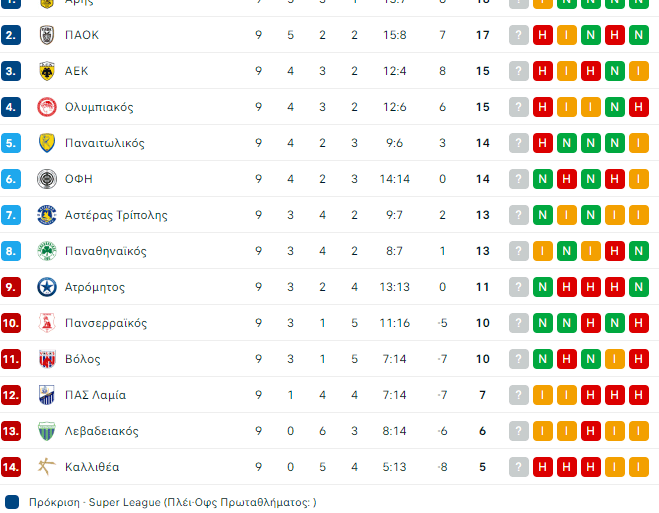Open the Πανσερραϊκός team page
Viewport: 659px width, 513px height.
[x=105, y=323]
